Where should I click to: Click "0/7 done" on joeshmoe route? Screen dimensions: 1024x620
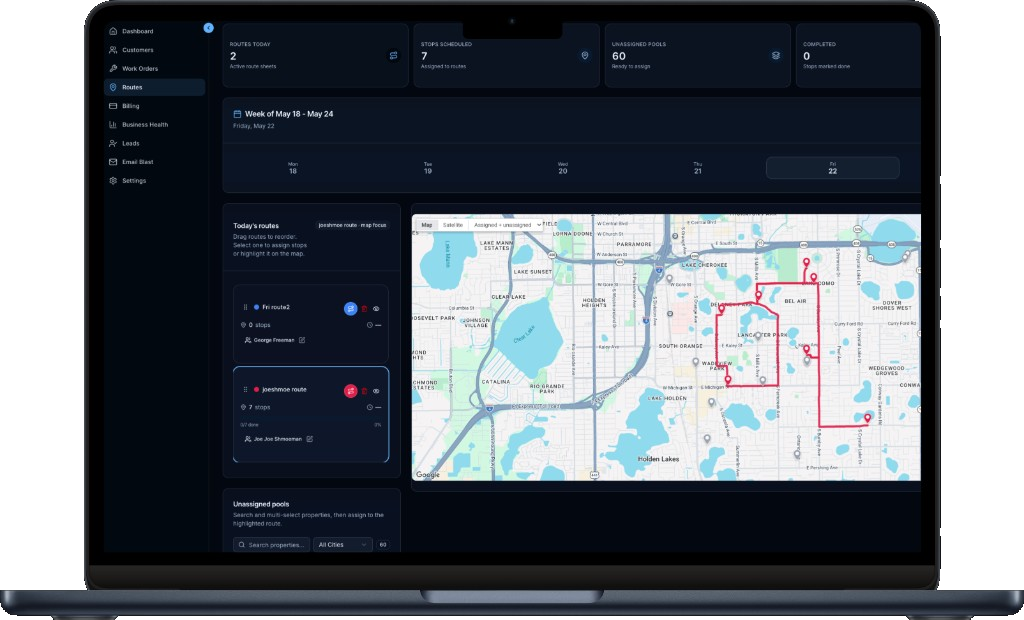pos(249,425)
